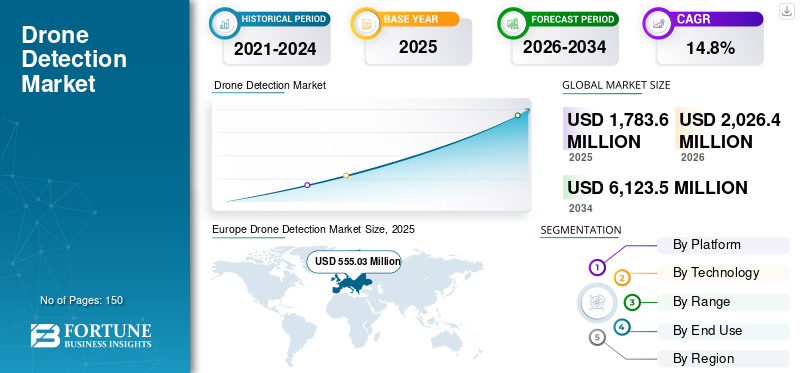Click the USD 6,123.5 Million 2034 figure

657,188
